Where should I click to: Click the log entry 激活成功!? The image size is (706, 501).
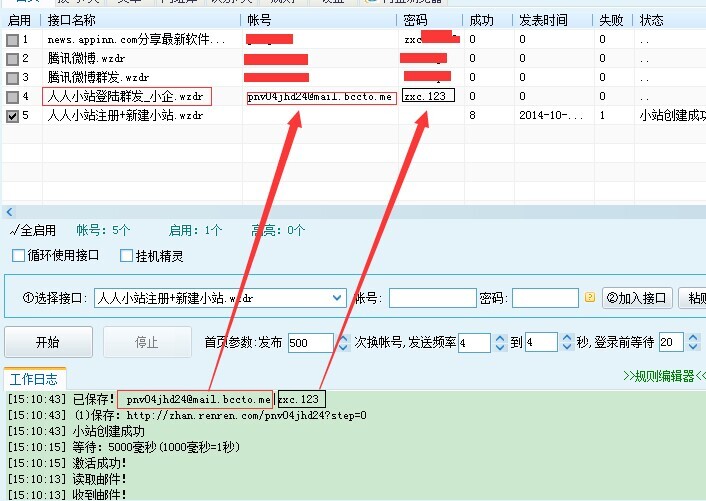[x=67, y=463]
